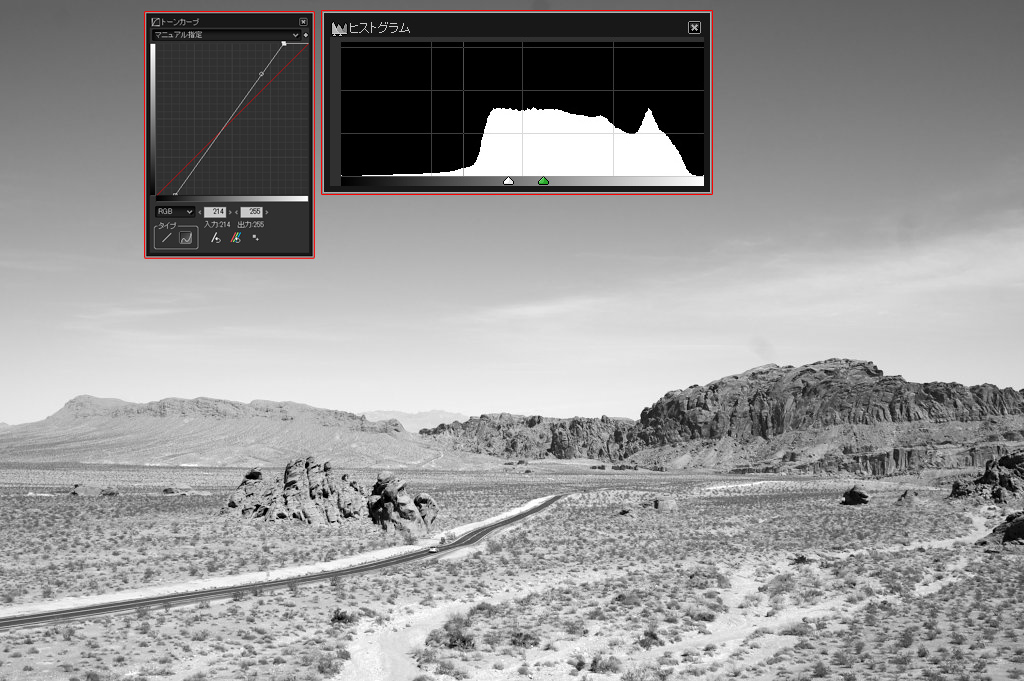Viewport: 1024px width, 681px height.
Task: Click the input value field showing 214
Action: [216, 212]
